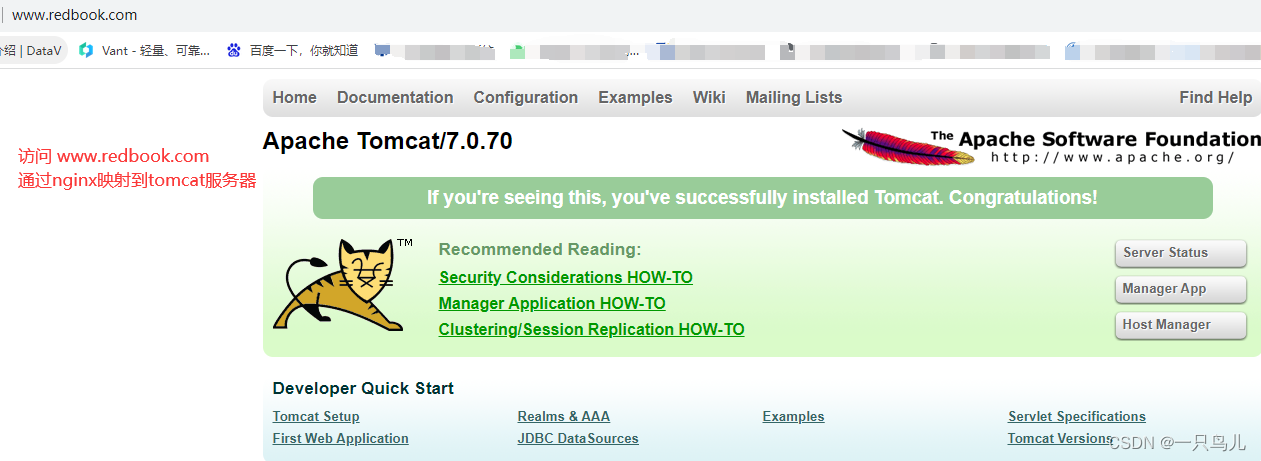Open the JDBC DataSources link
1261x461 pixels.
[578, 438]
